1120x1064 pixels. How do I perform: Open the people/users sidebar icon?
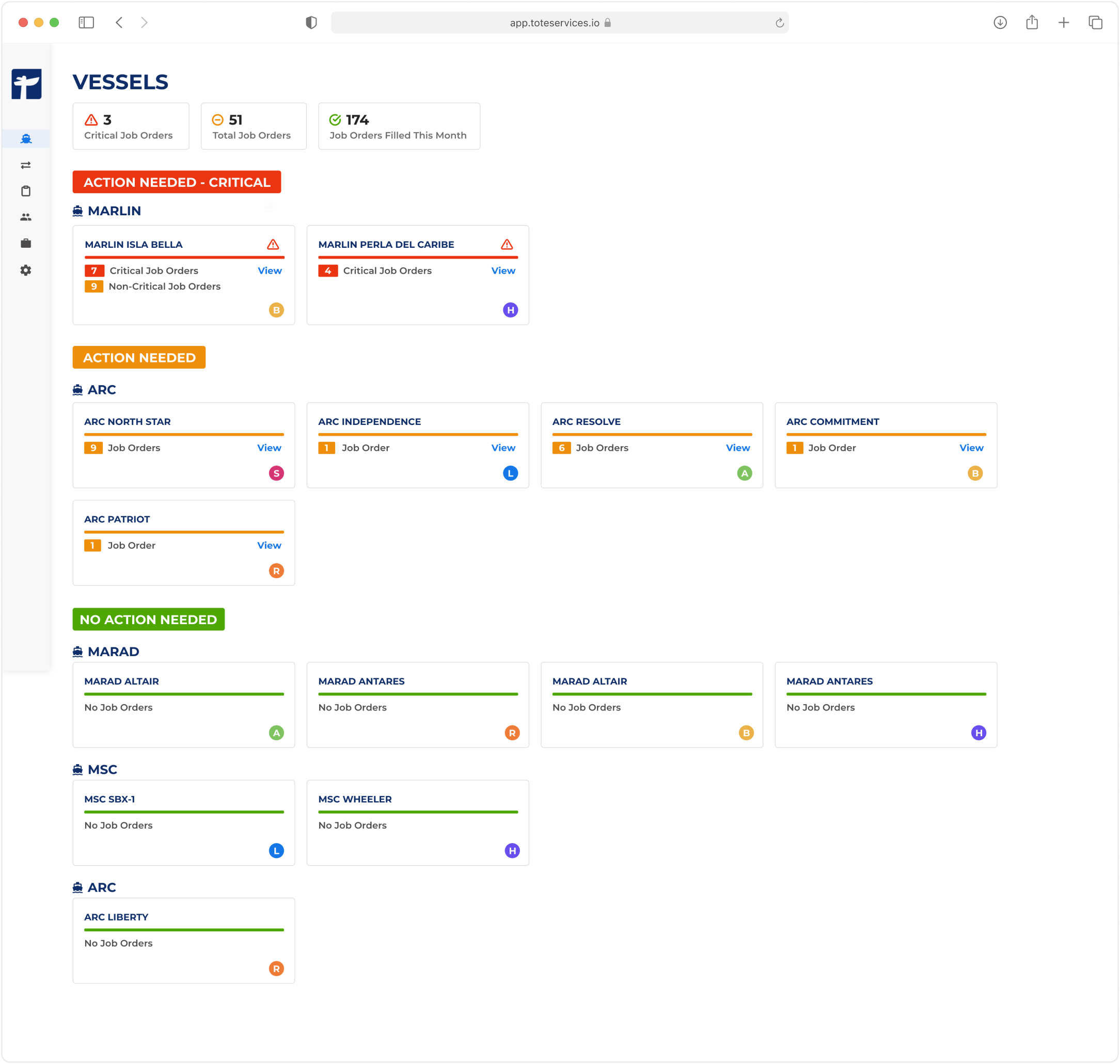(x=25, y=217)
